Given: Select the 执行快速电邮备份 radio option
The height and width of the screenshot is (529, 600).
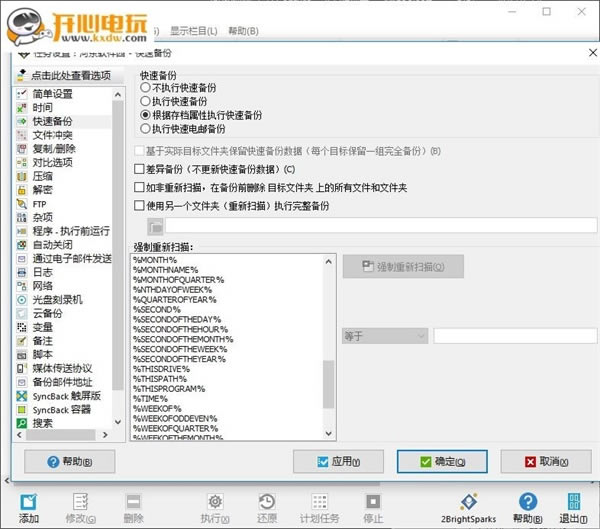Looking at the screenshot, I should (x=146, y=129).
